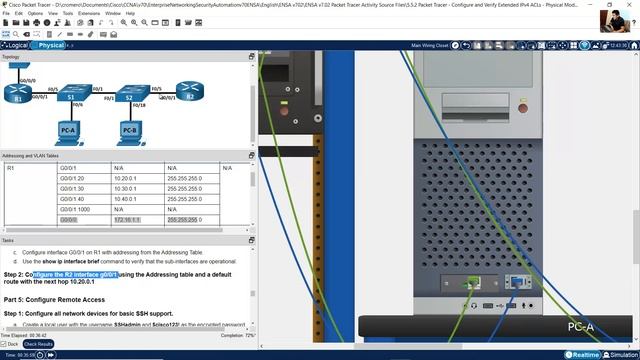The height and width of the screenshot is (360, 640).
Task: Select the Physical workspace tab
Action: pyautogui.click(x=48, y=45)
